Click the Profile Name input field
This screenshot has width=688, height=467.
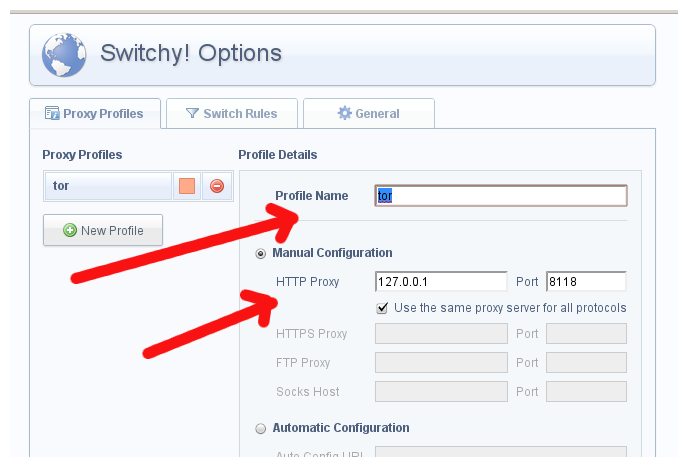(501, 196)
